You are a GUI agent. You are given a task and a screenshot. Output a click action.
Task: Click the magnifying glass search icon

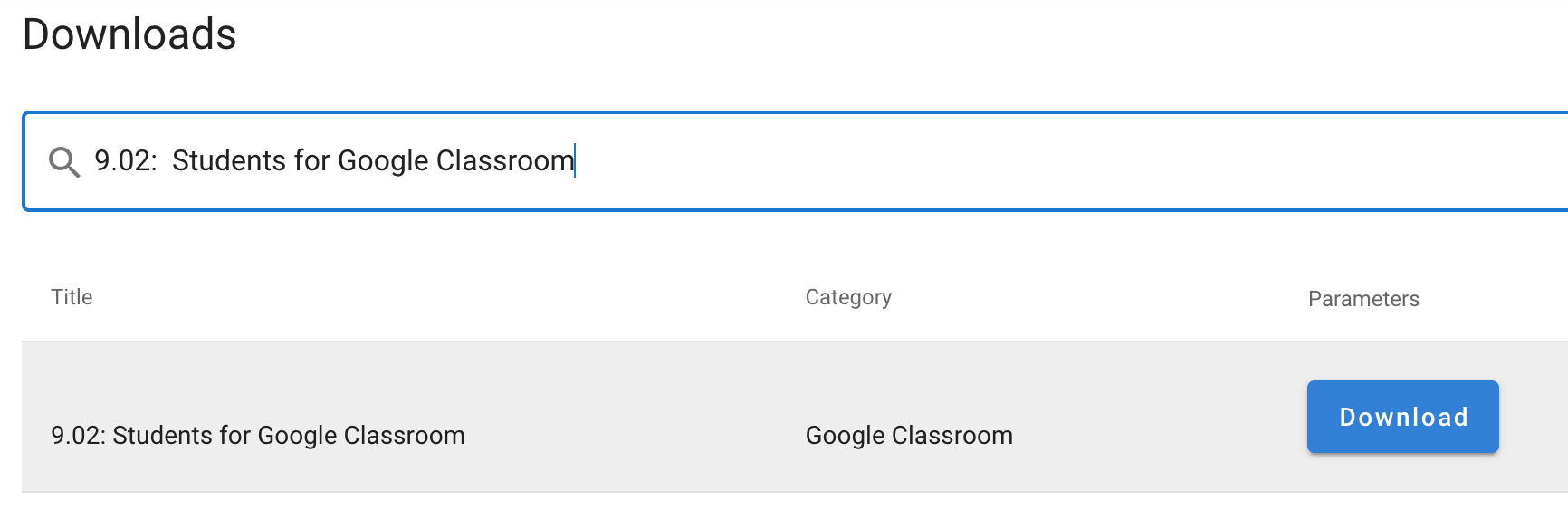click(64, 162)
